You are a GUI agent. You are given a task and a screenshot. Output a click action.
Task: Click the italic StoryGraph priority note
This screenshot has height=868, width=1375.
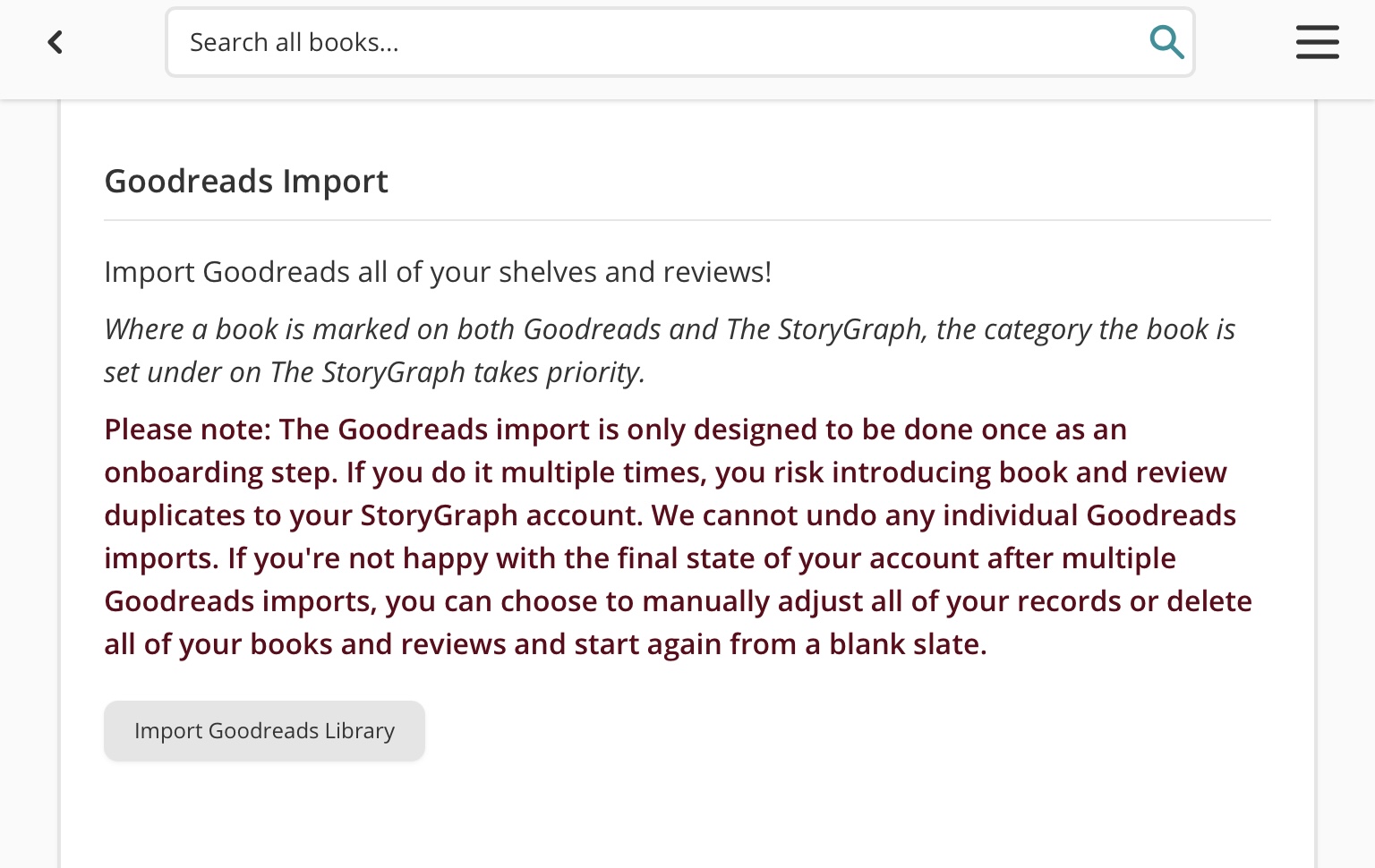pyautogui.click(x=669, y=350)
